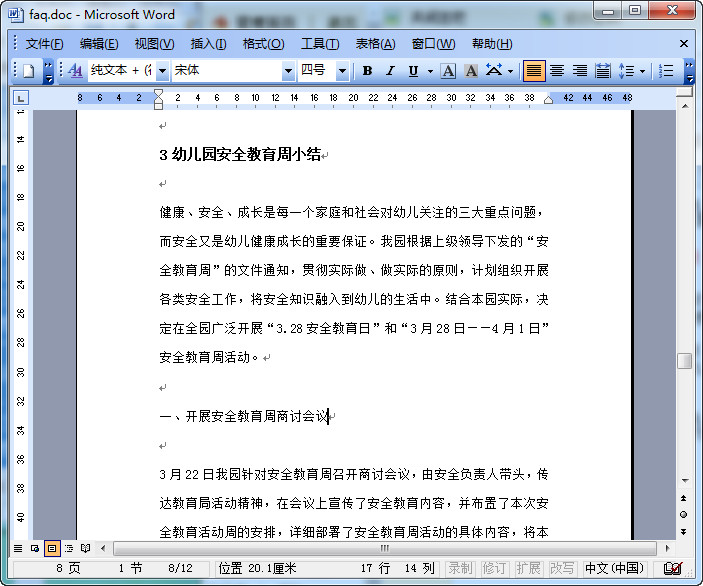Click the horizontal scroll right arrow
703x586 pixels.
tap(667, 548)
